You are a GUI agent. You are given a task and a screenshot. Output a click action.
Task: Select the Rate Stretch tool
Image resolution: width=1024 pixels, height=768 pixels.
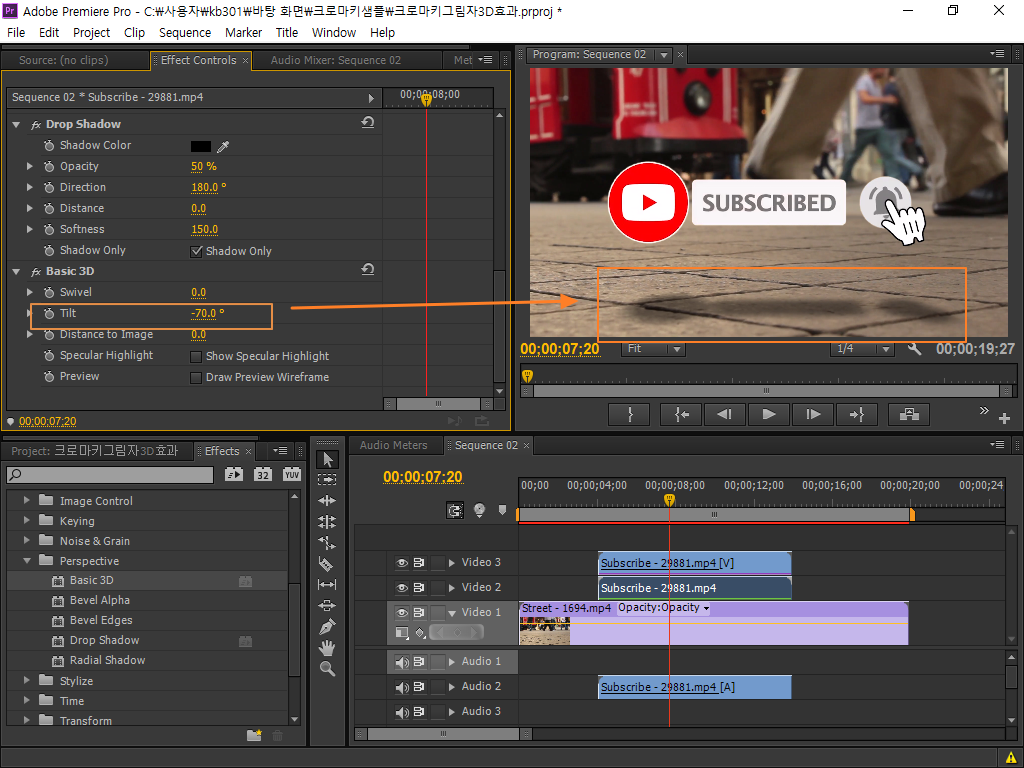click(x=327, y=543)
